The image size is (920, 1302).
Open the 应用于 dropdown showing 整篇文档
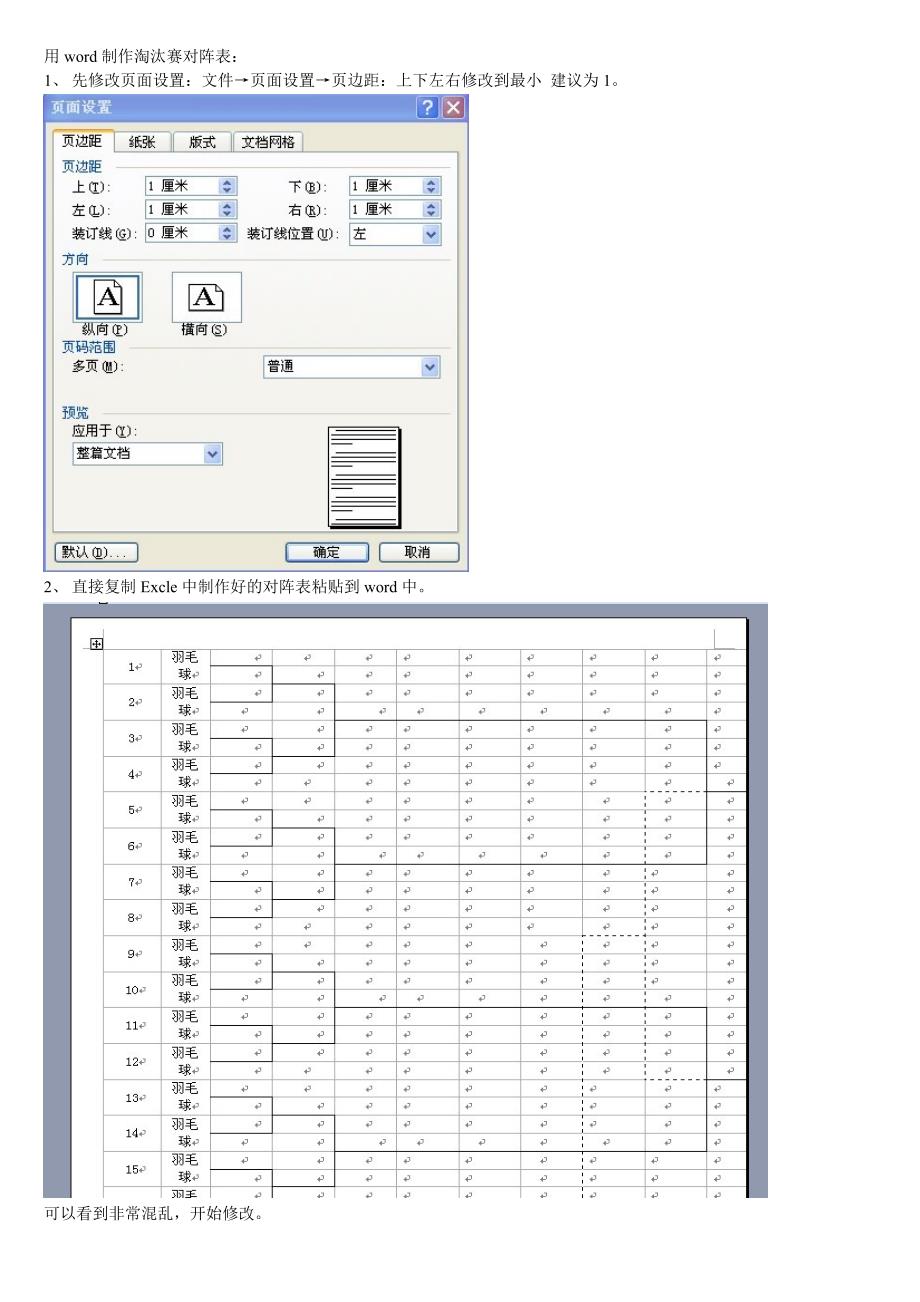pos(211,454)
